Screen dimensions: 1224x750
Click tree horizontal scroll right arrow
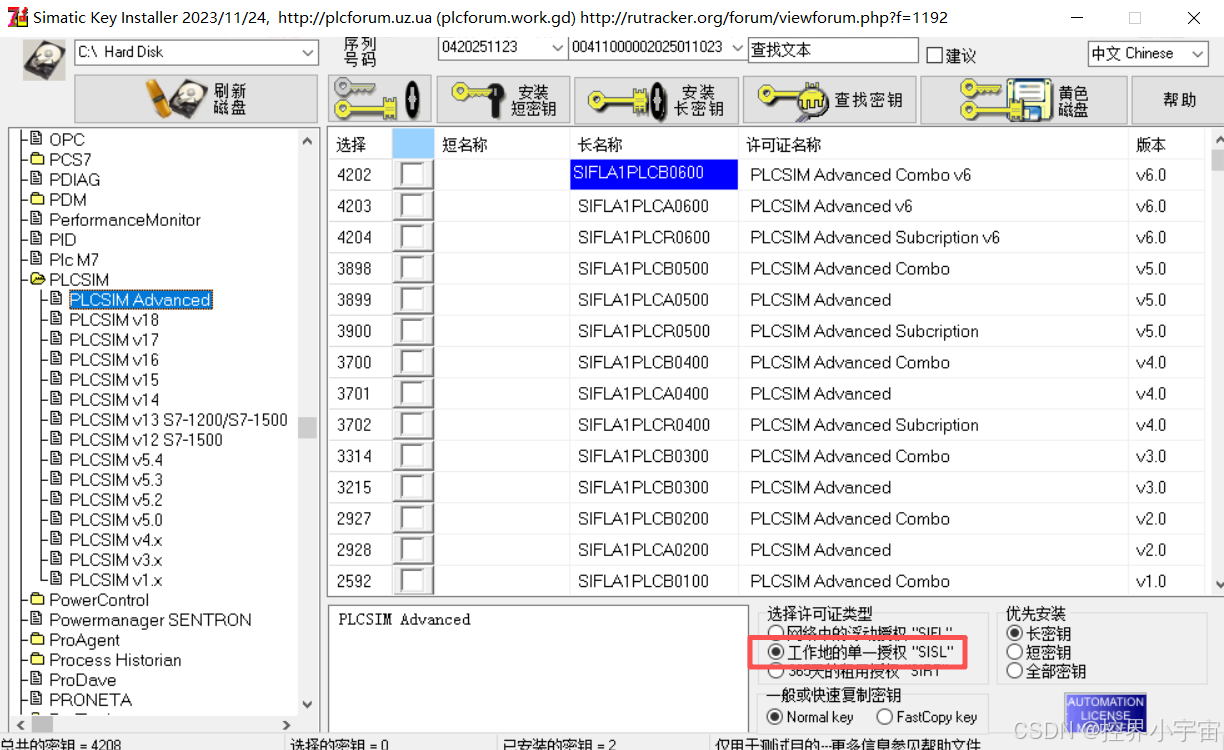tap(287, 725)
